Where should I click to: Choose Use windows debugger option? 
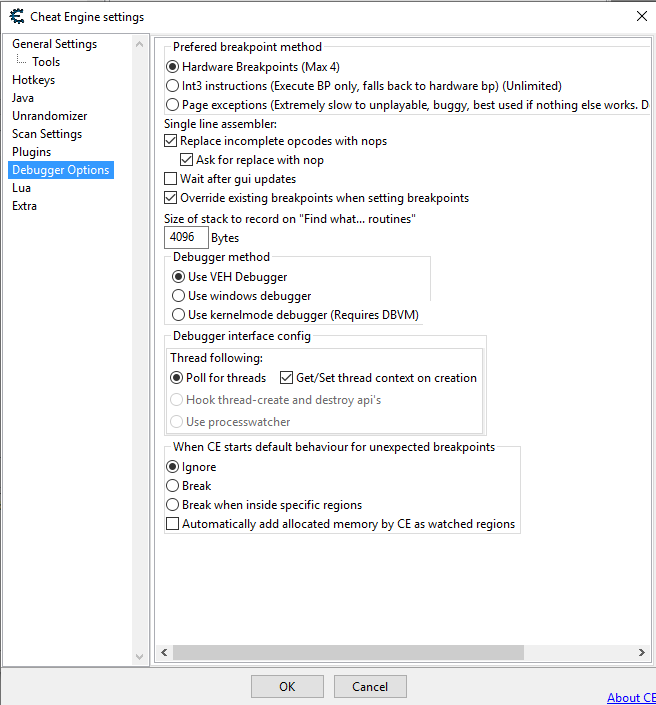(179, 296)
